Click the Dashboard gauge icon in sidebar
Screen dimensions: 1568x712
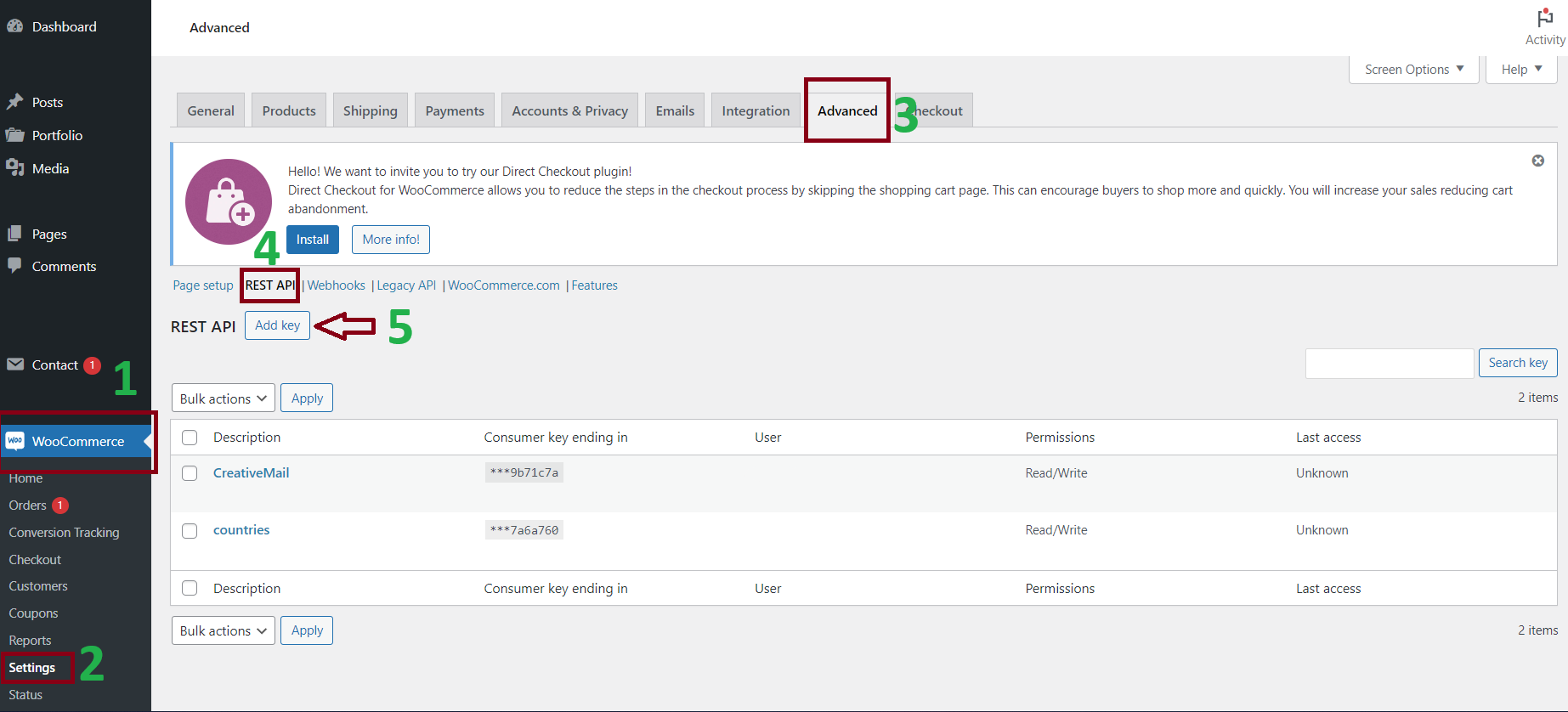(x=14, y=26)
